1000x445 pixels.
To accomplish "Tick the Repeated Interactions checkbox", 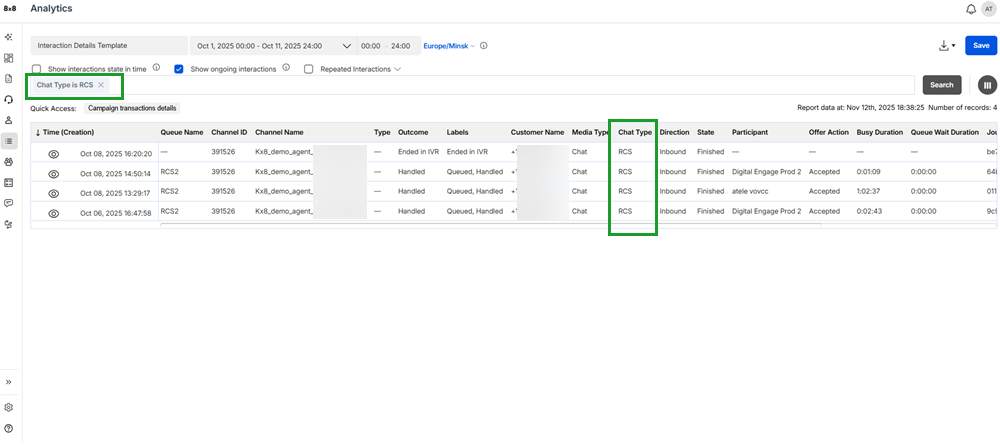I will tap(309, 69).
